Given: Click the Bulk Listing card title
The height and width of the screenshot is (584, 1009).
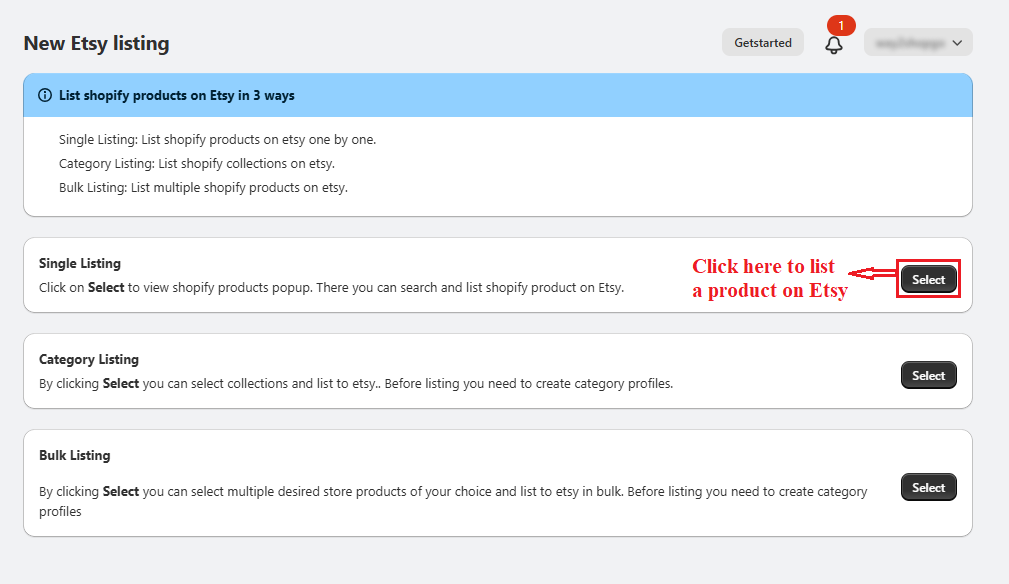Looking at the screenshot, I should [x=75, y=455].
